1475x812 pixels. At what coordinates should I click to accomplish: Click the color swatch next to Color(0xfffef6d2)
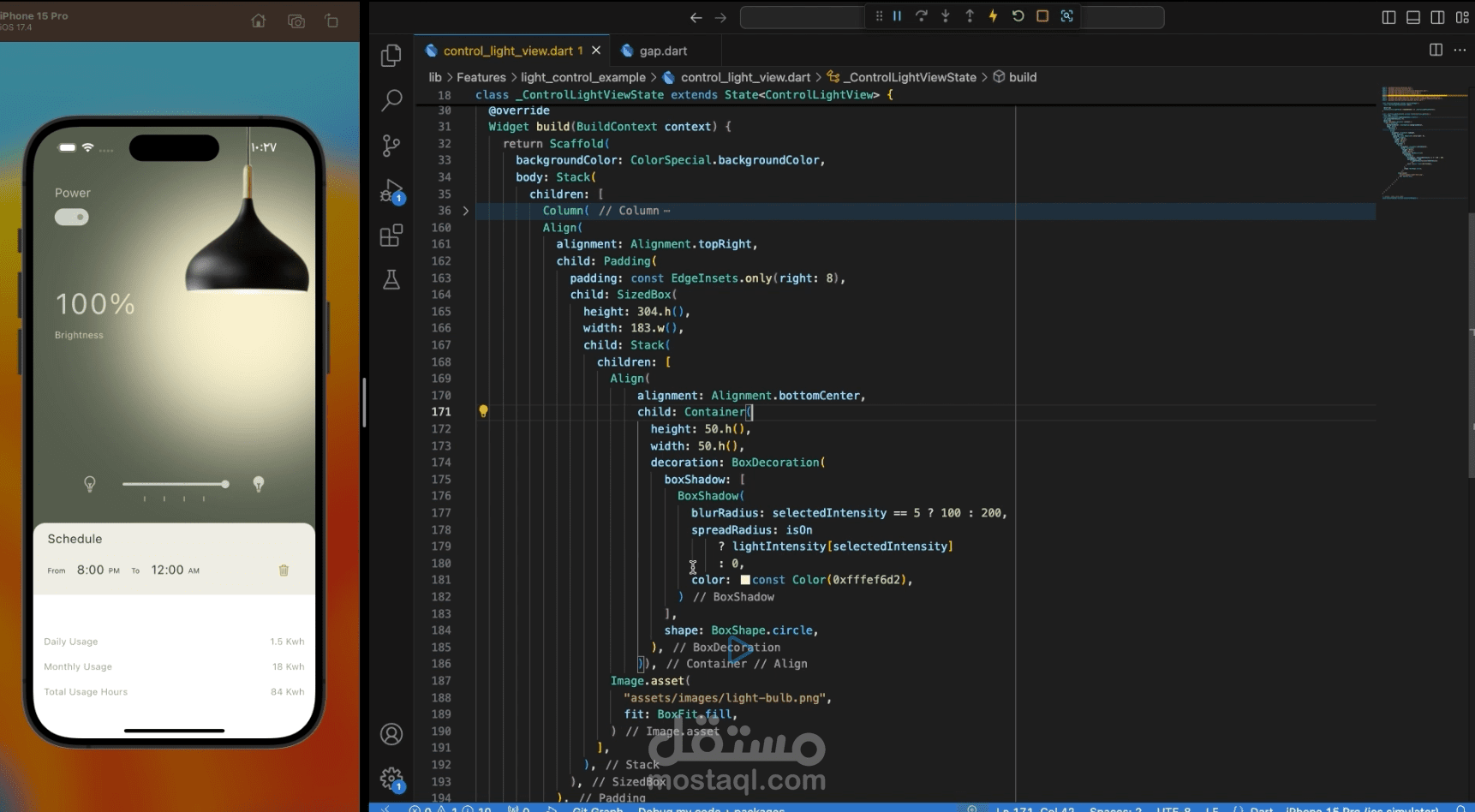click(x=745, y=580)
